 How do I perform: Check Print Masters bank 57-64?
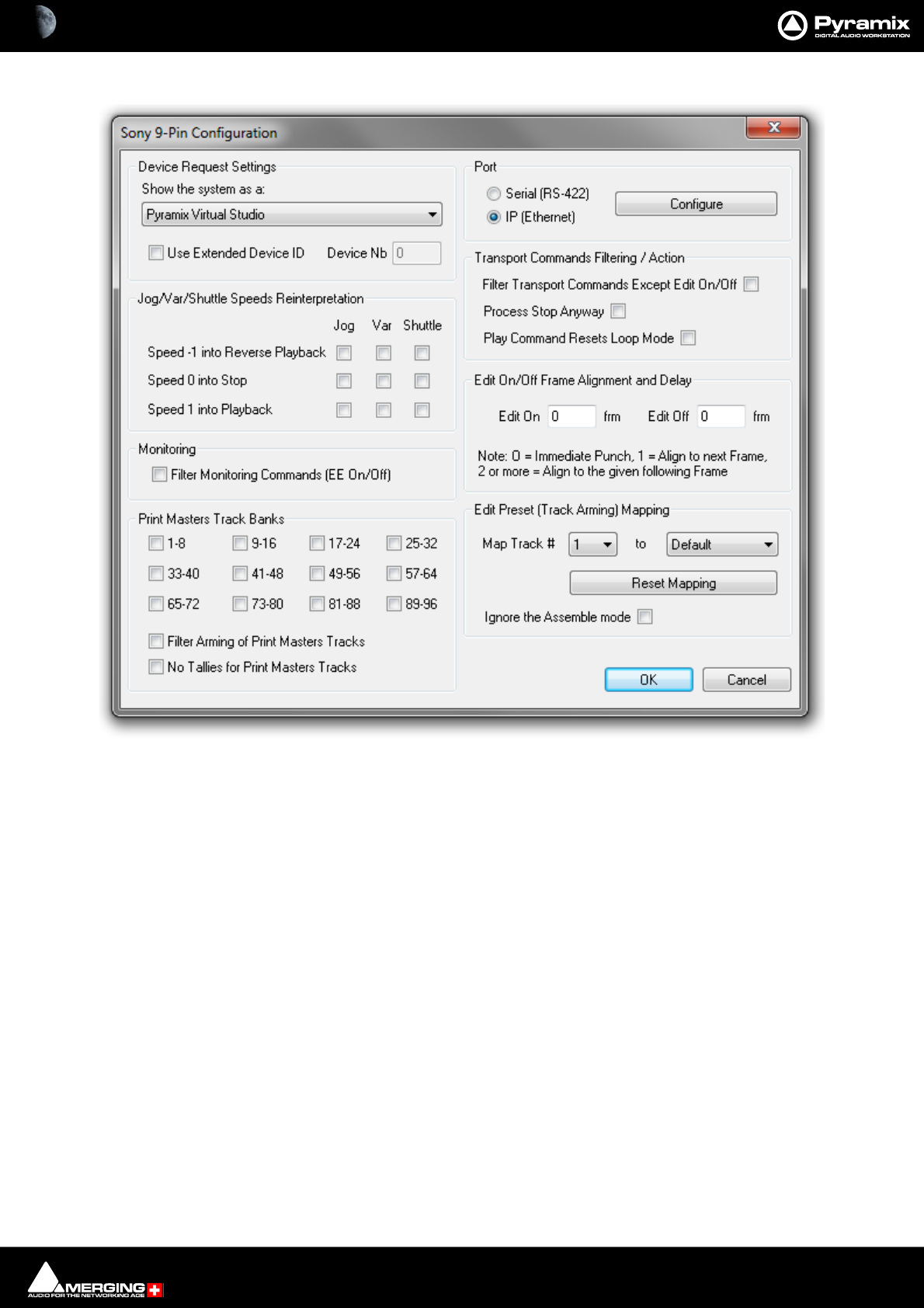(394, 573)
